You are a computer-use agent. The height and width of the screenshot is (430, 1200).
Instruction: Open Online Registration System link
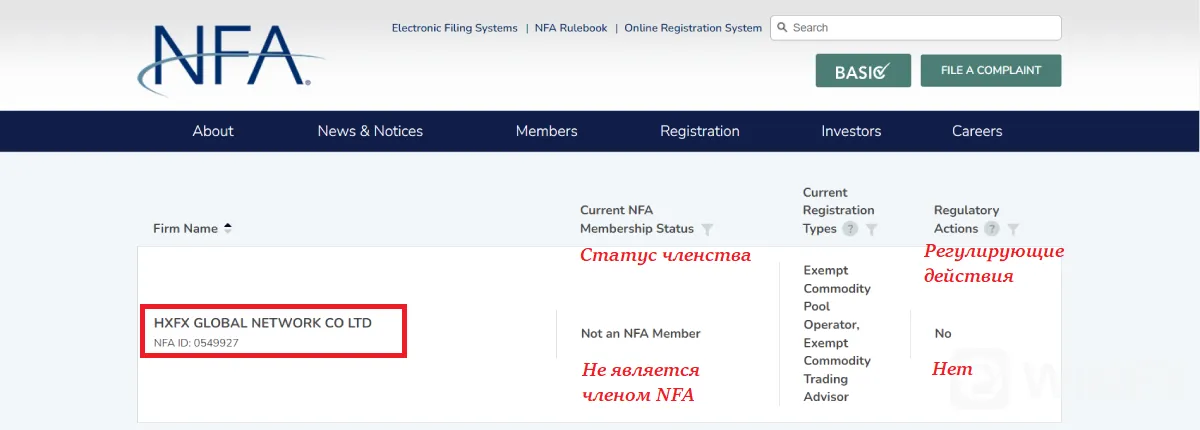(693, 28)
